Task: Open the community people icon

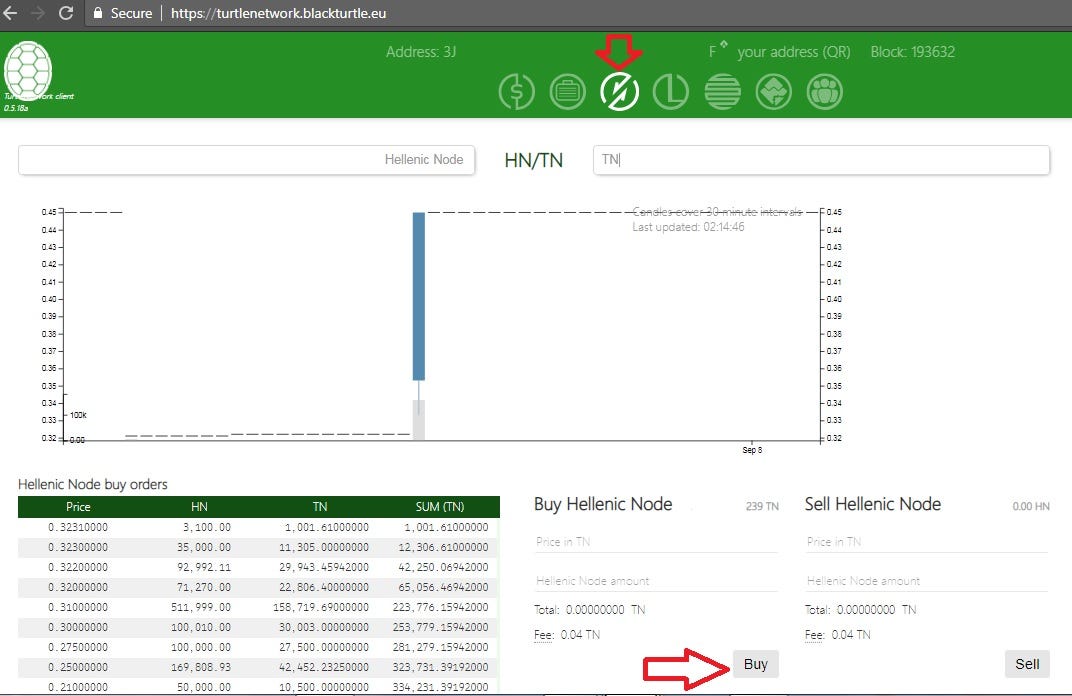Action: pos(825,92)
